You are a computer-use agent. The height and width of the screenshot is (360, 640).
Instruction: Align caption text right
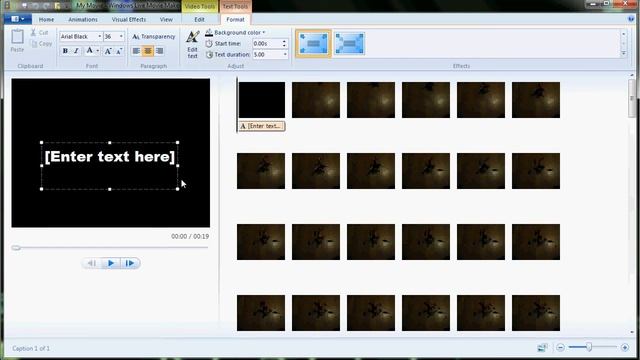(160, 51)
